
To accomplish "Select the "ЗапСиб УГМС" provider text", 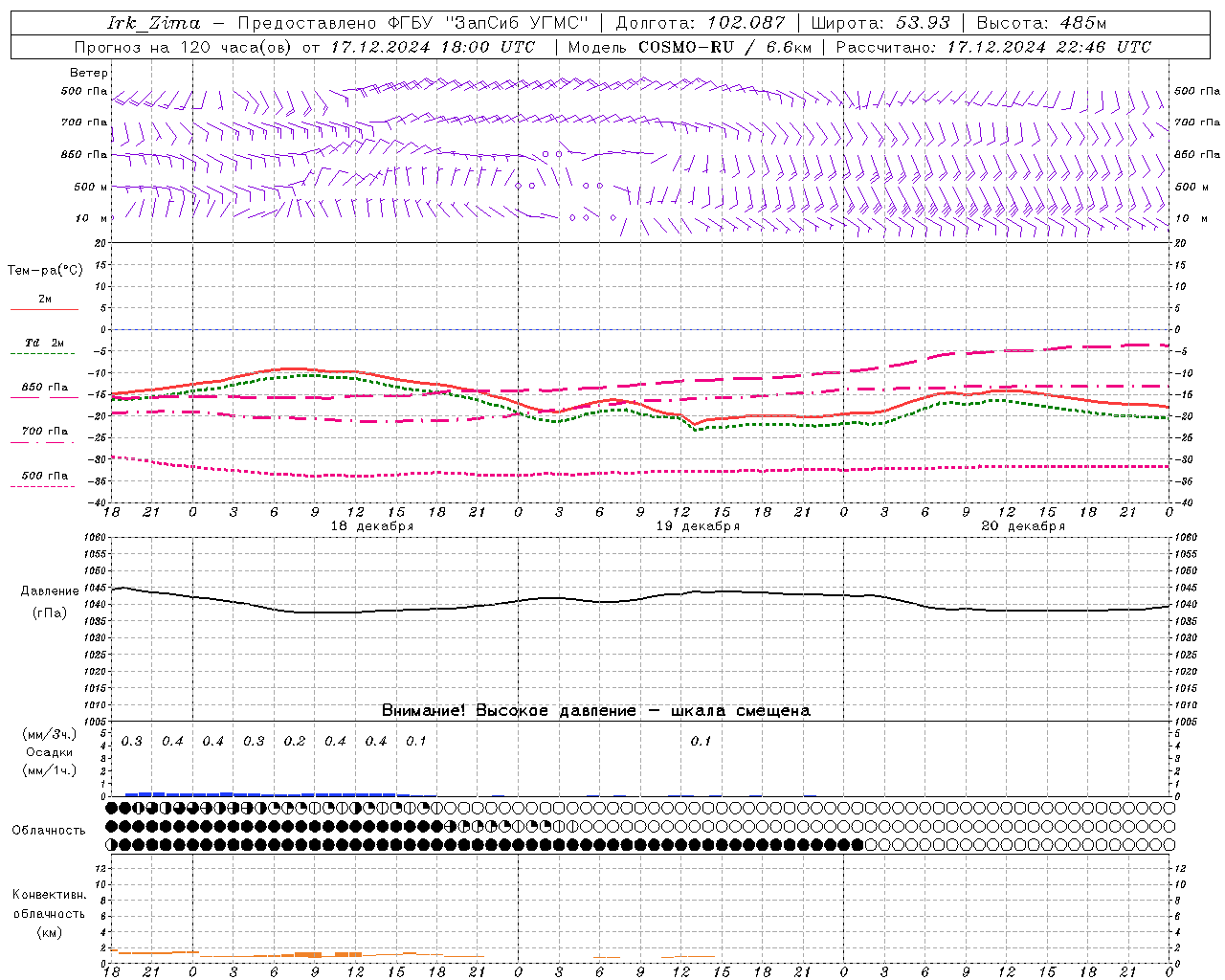I will pyautogui.click(x=517, y=23).
